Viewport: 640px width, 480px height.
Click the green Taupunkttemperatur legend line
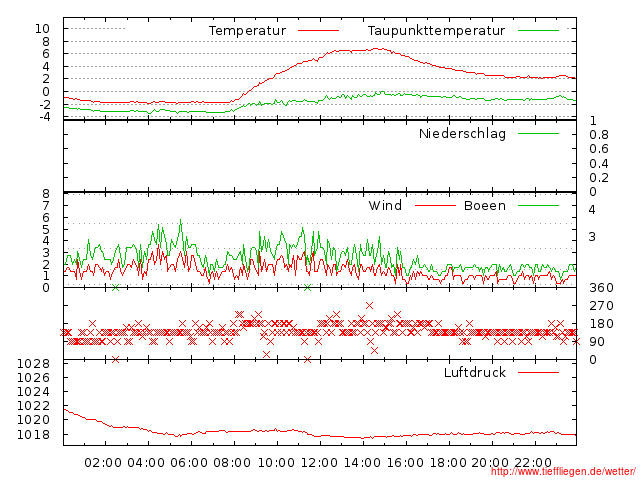(x=538, y=31)
